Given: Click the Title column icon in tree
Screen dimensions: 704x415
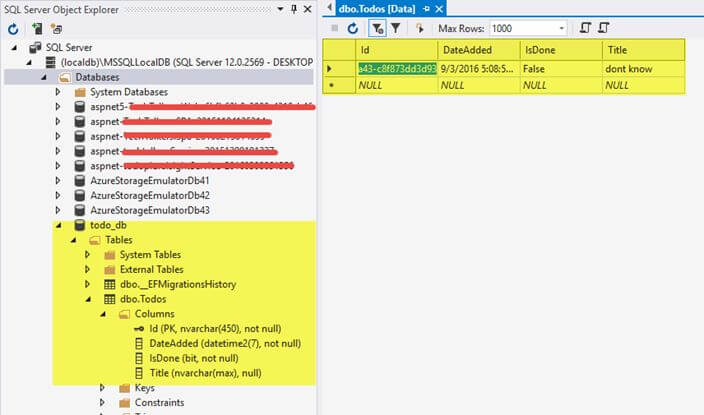Looking at the screenshot, I should (x=139, y=373).
